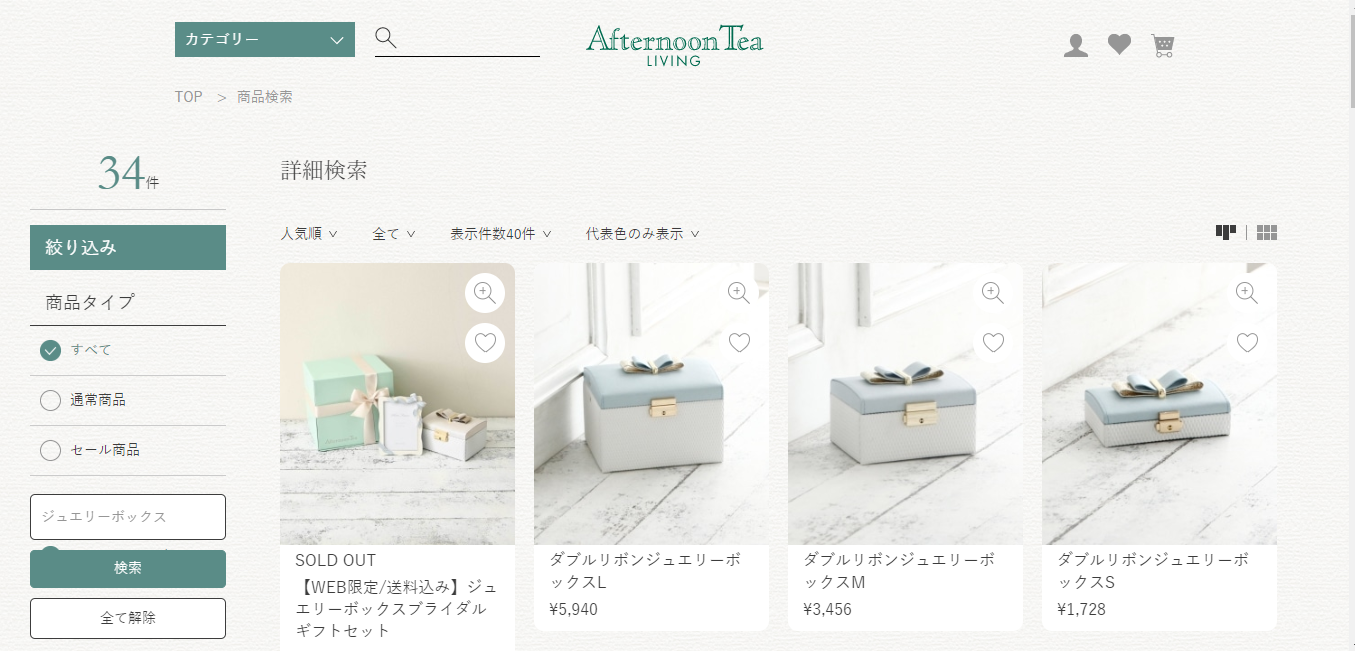
Task: Click the search magnifier icon
Action: [x=386, y=38]
